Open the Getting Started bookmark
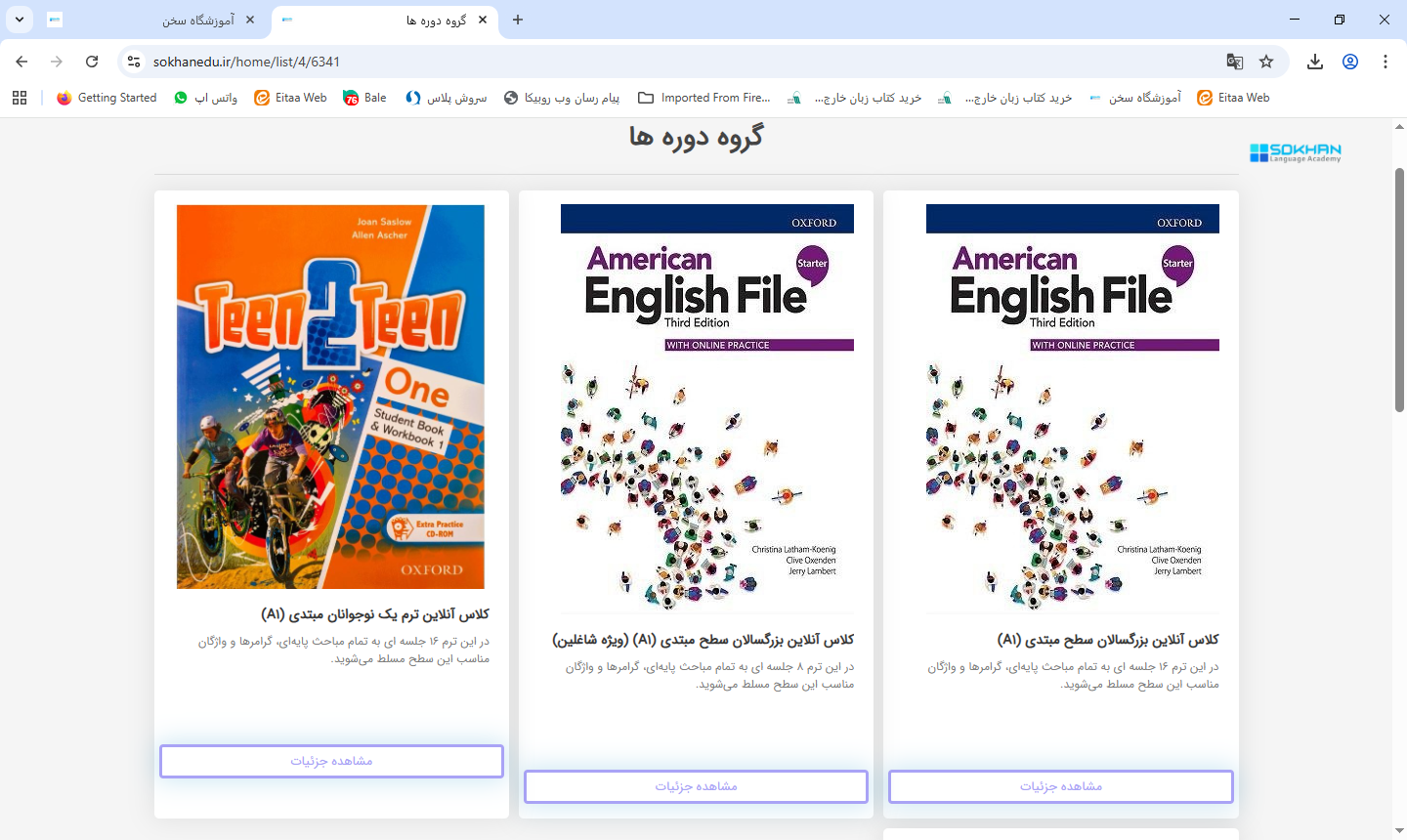The height and width of the screenshot is (840, 1407). 106,97
